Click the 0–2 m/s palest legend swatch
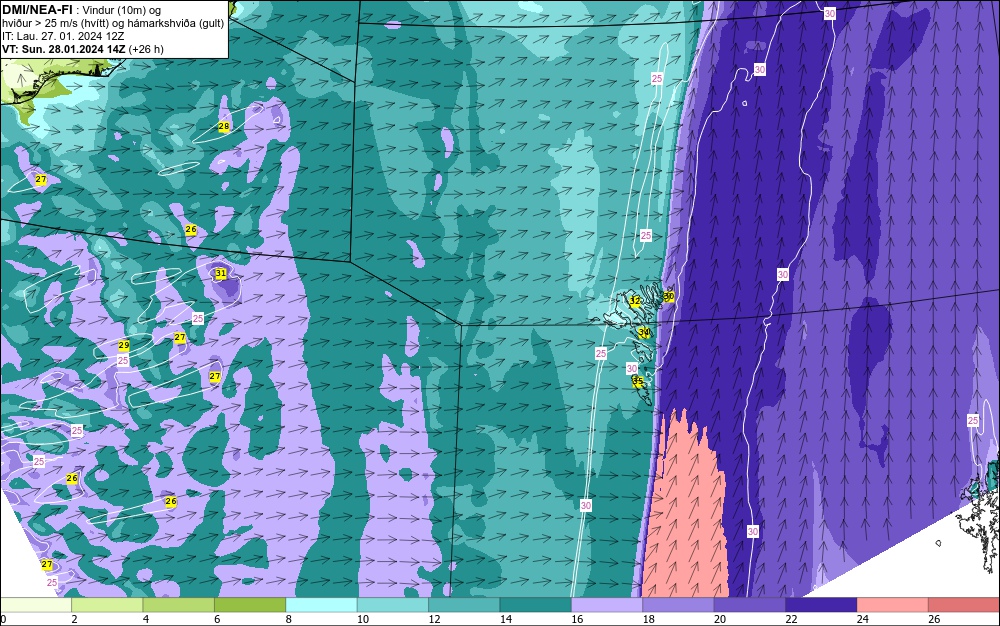 (x=36, y=605)
